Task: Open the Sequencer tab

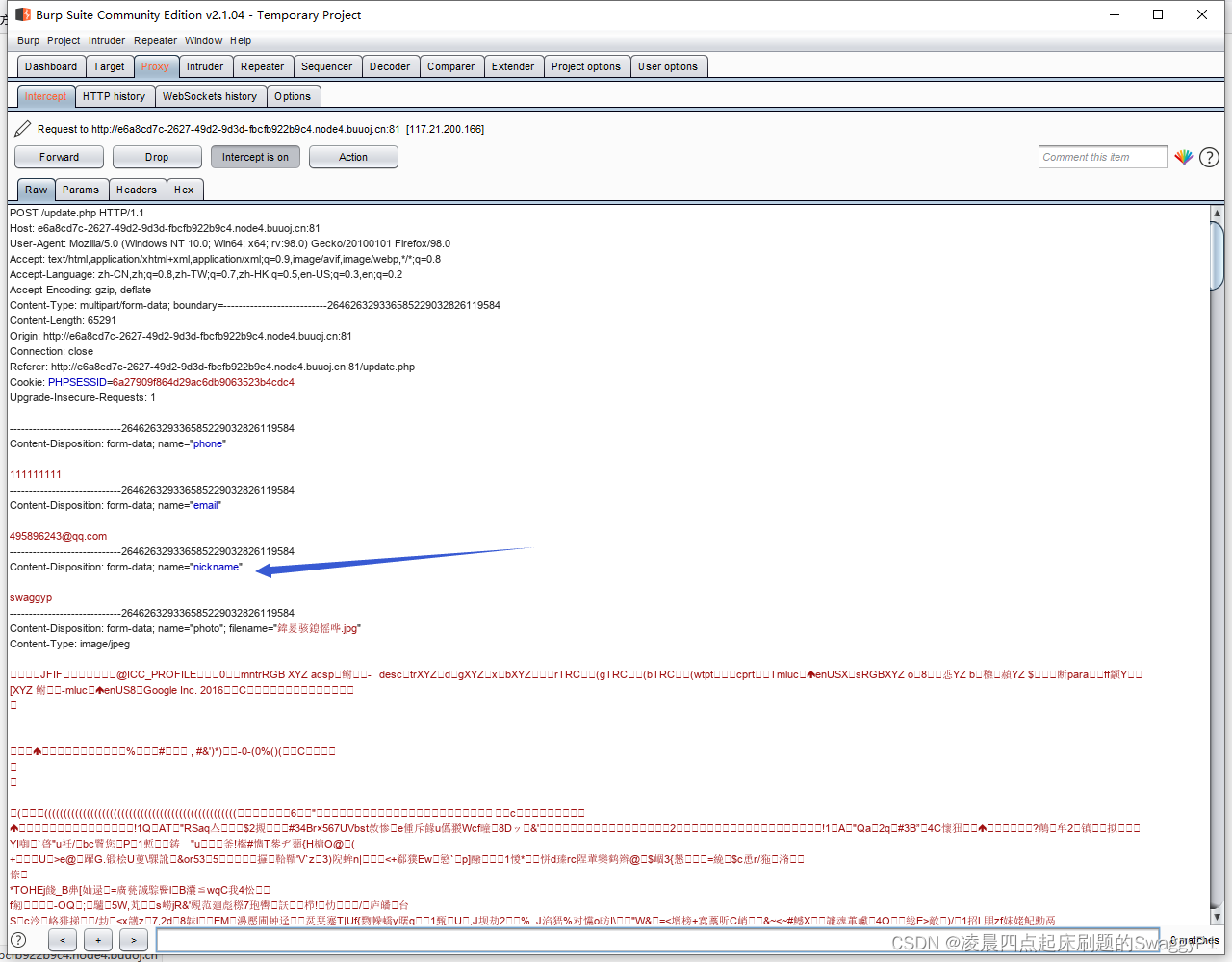Action: pos(327,66)
